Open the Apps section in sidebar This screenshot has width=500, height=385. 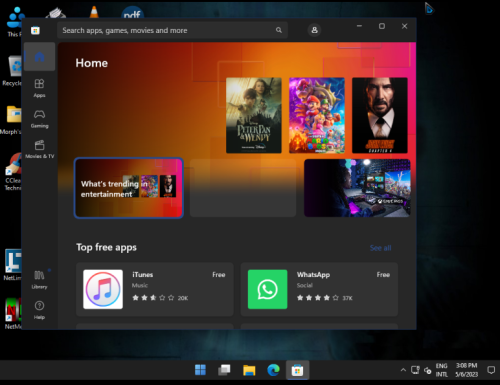(x=39, y=88)
